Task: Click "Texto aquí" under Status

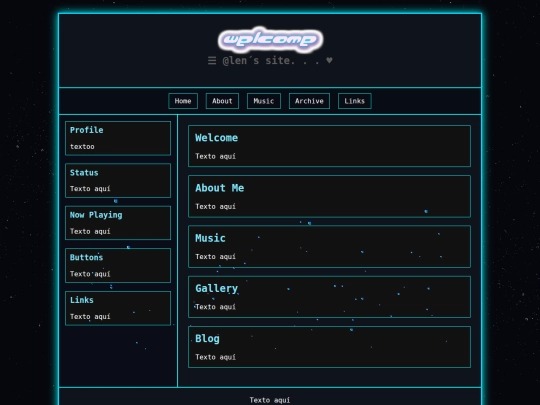Action: (x=90, y=189)
